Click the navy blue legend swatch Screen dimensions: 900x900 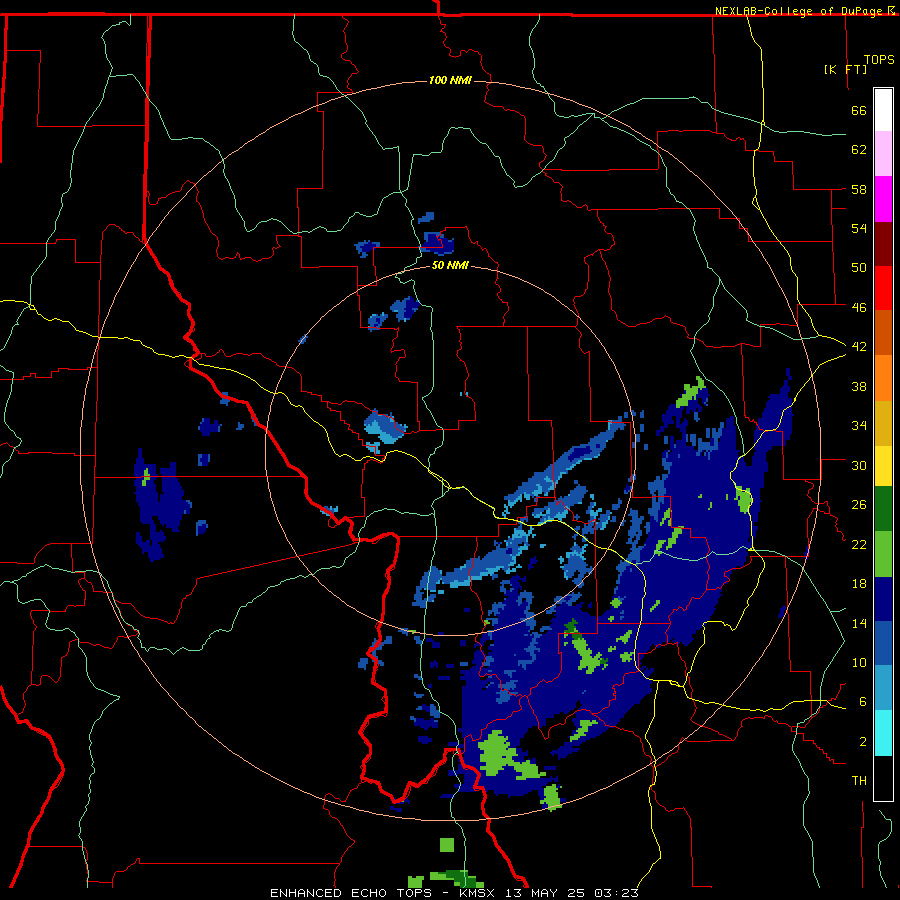point(883,599)
